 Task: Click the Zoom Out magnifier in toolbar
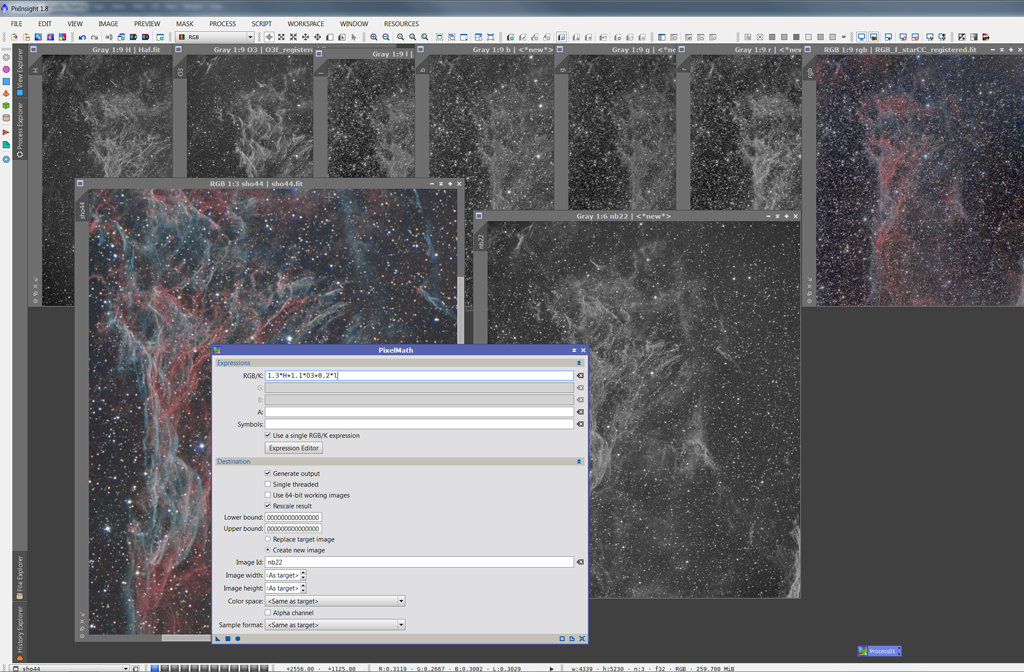[386, 37]
